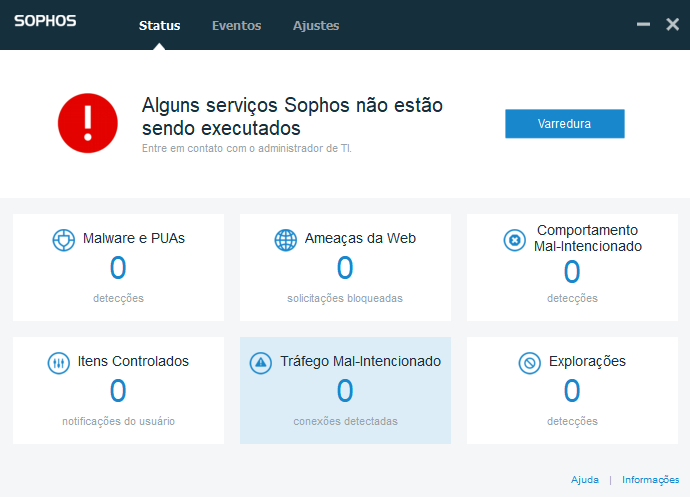Open the Ajustes tab
This screenshot has width=690, height=497.
pyautogui.click(x=316, y=26)
